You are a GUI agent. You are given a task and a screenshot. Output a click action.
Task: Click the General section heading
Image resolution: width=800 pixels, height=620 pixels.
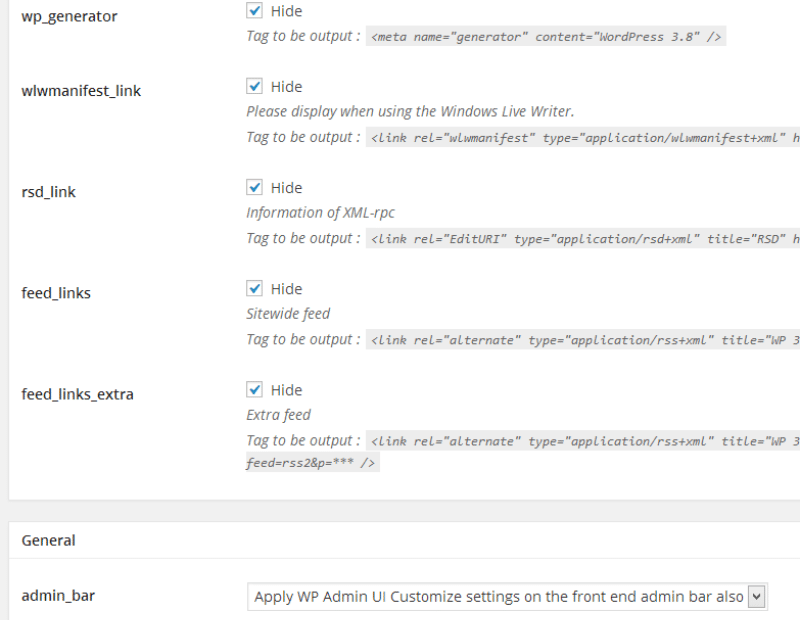coord(48,540)
